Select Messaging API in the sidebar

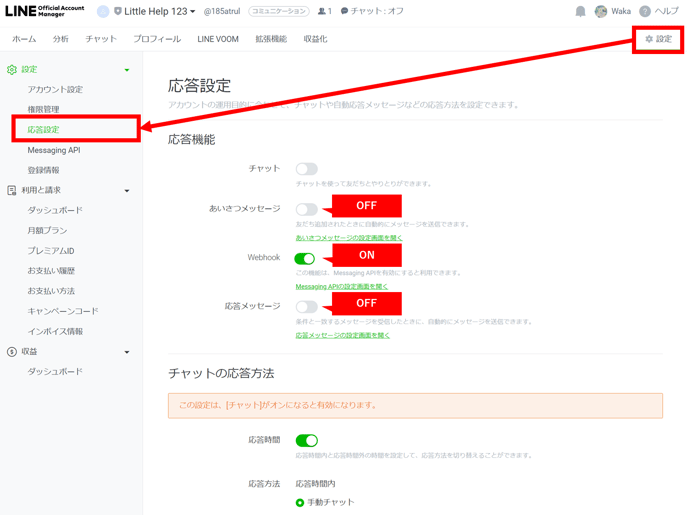click(x=54, y=150)
